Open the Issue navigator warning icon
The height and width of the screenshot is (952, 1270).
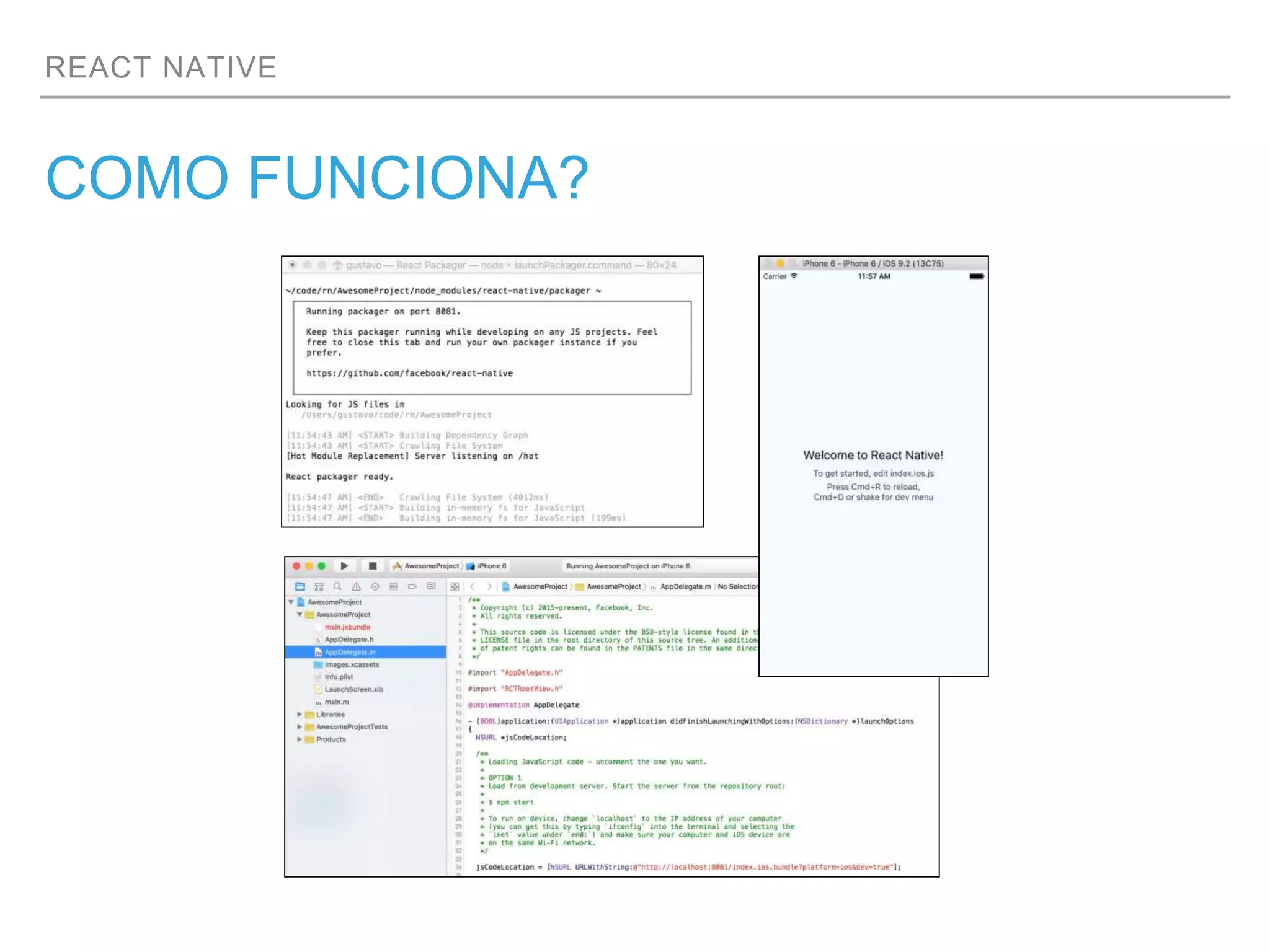tap(356, 586)
